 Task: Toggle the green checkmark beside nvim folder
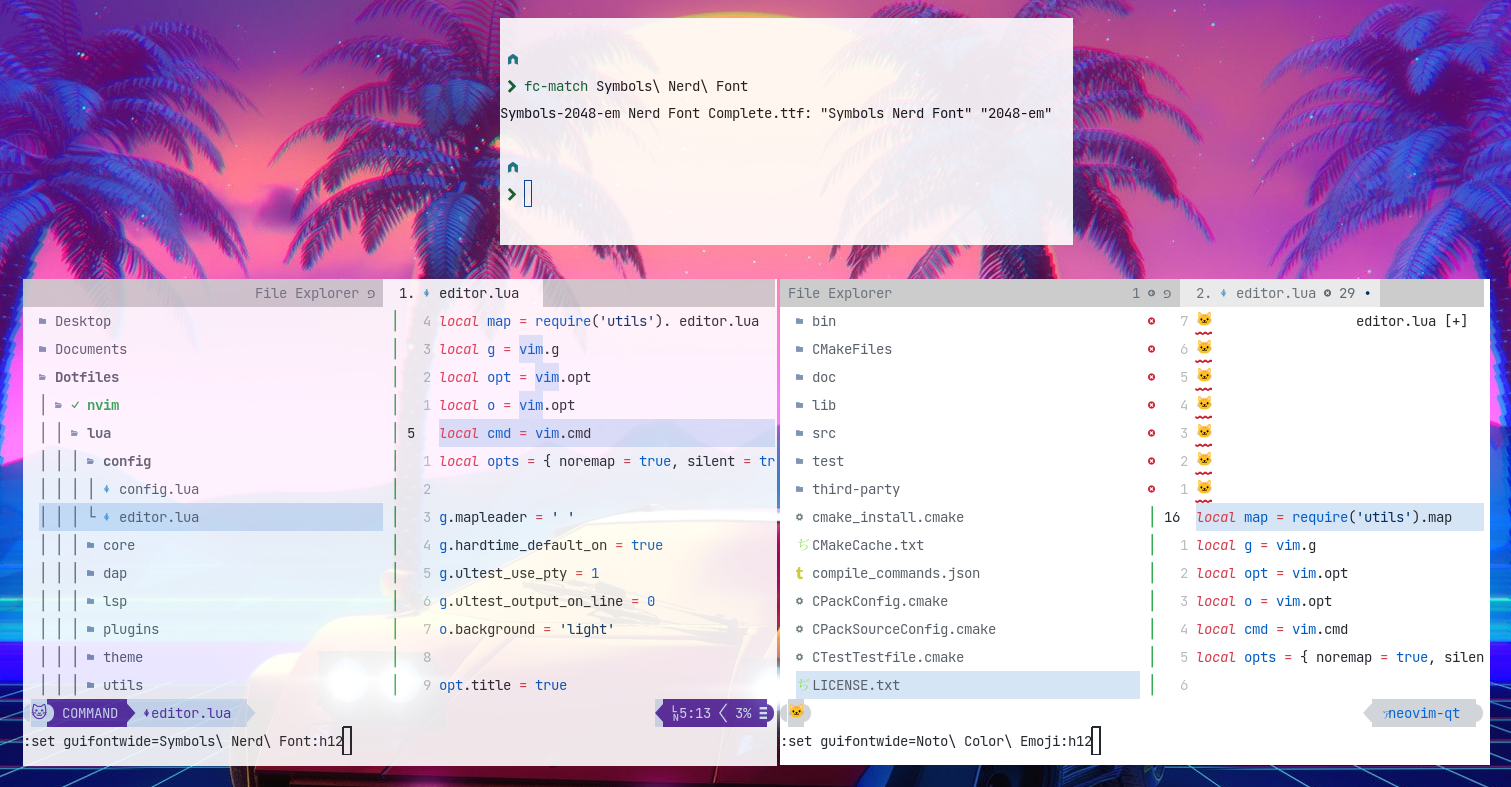point(76,405)
